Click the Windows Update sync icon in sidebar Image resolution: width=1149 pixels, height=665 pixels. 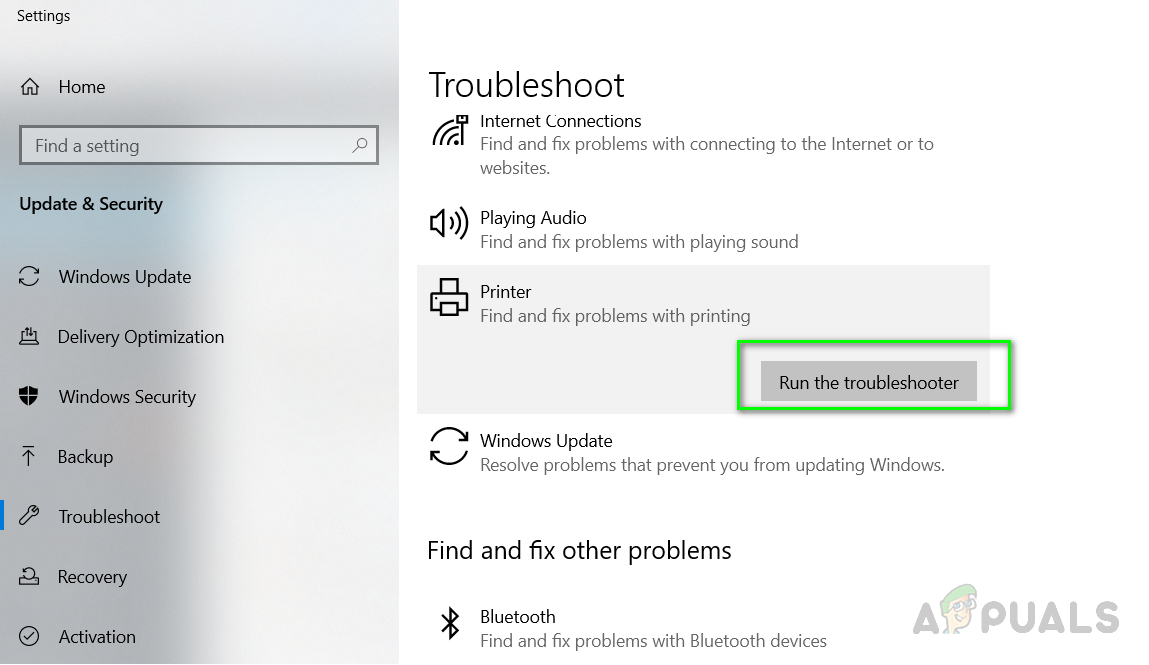(x=30, y=277)
